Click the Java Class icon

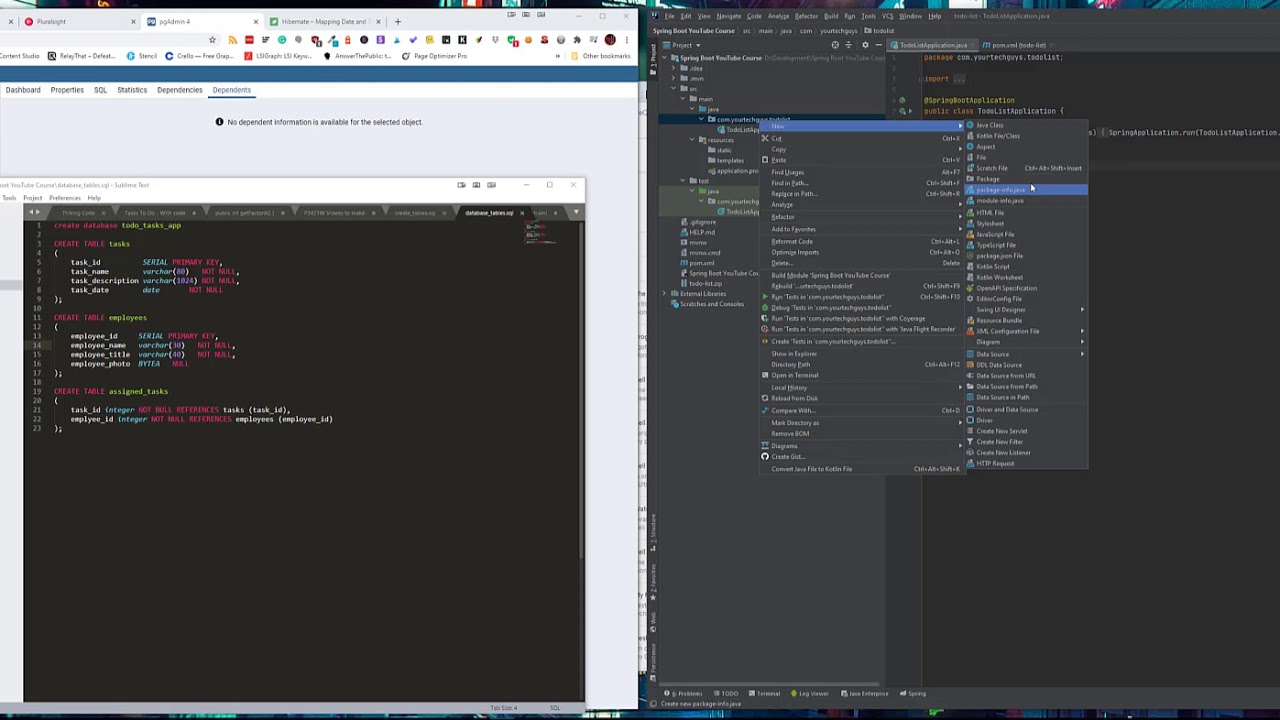click(x=970, y=125)
